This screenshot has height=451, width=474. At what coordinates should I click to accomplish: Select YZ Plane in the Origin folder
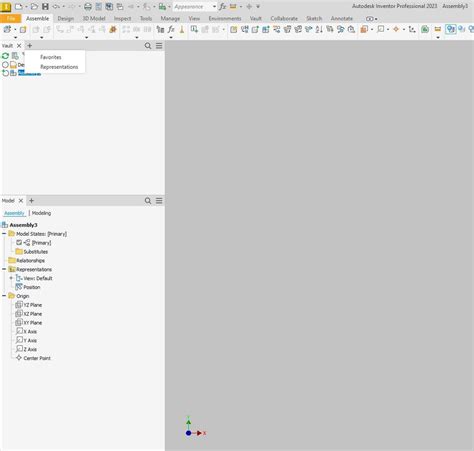33,305
